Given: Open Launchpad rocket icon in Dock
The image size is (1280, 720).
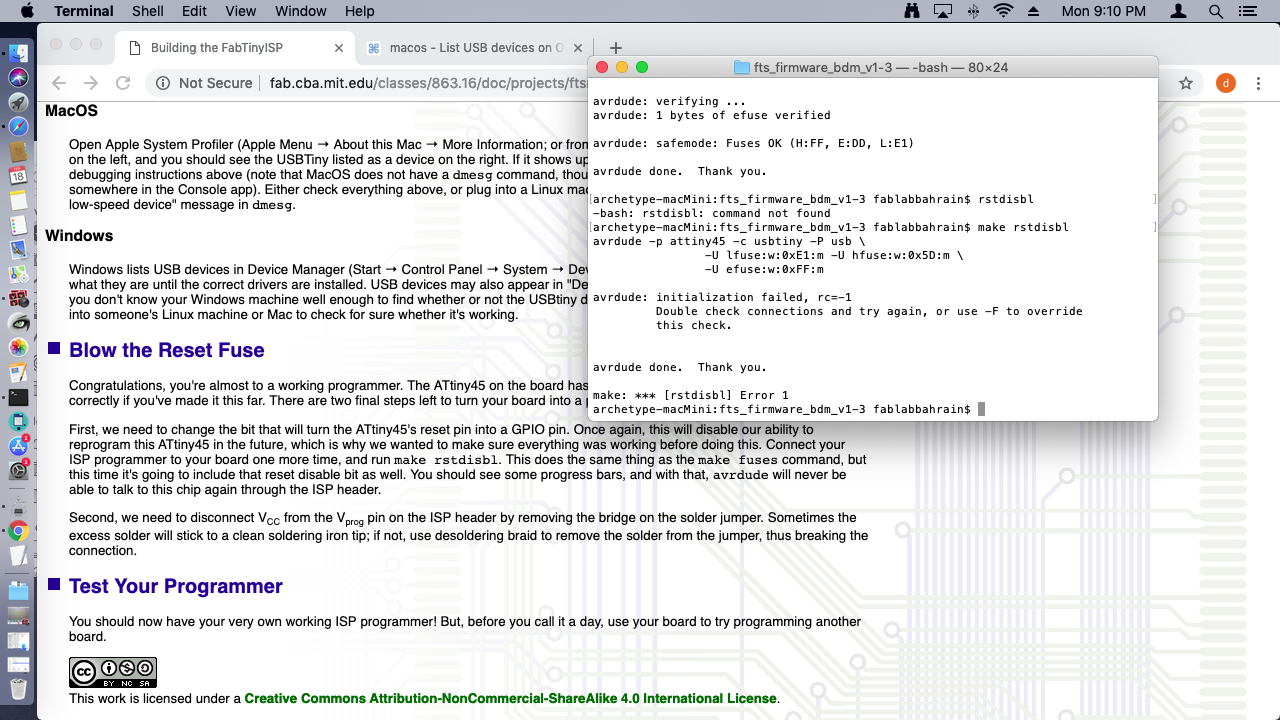Looking at the screenshot, I should (18, 102).
